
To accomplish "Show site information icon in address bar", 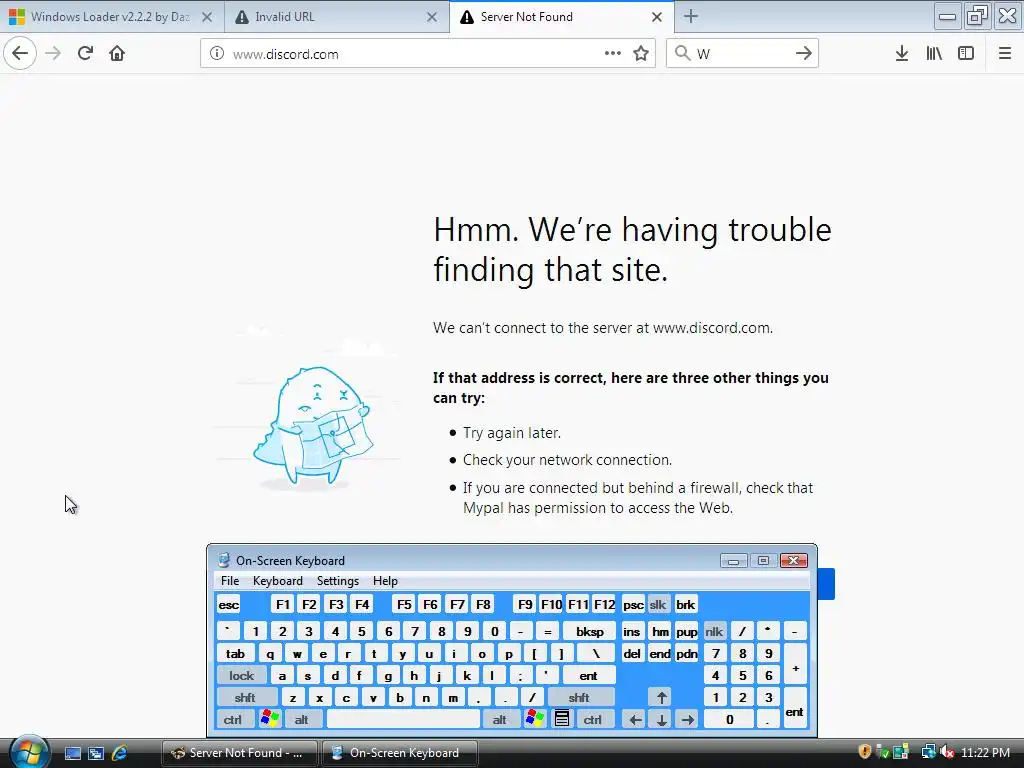I will point(217,54).
